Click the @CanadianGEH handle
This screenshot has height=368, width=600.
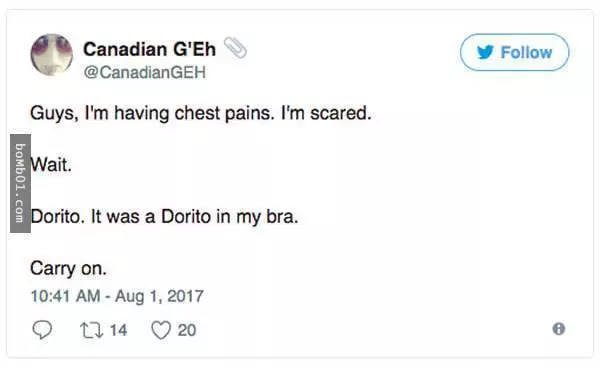pyautogui.click(x=145, y=72)
